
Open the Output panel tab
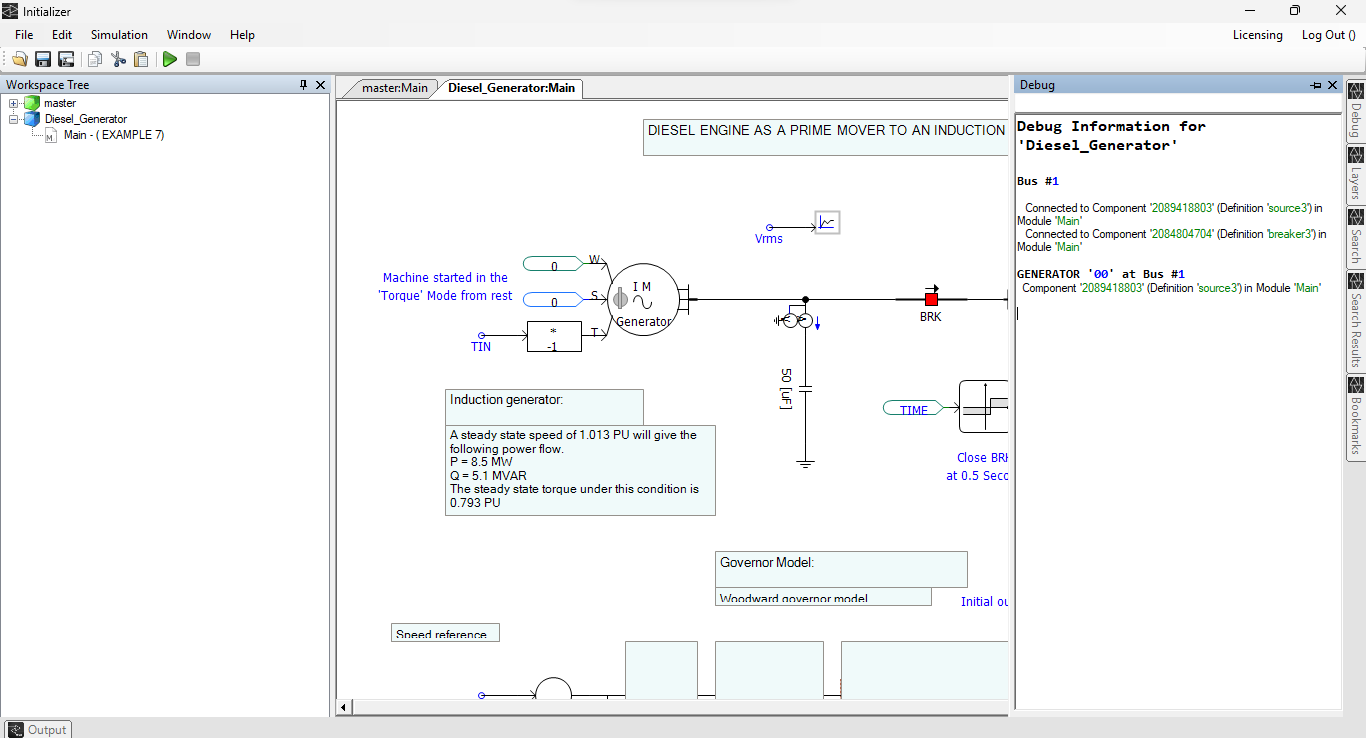tap(38, 729)
